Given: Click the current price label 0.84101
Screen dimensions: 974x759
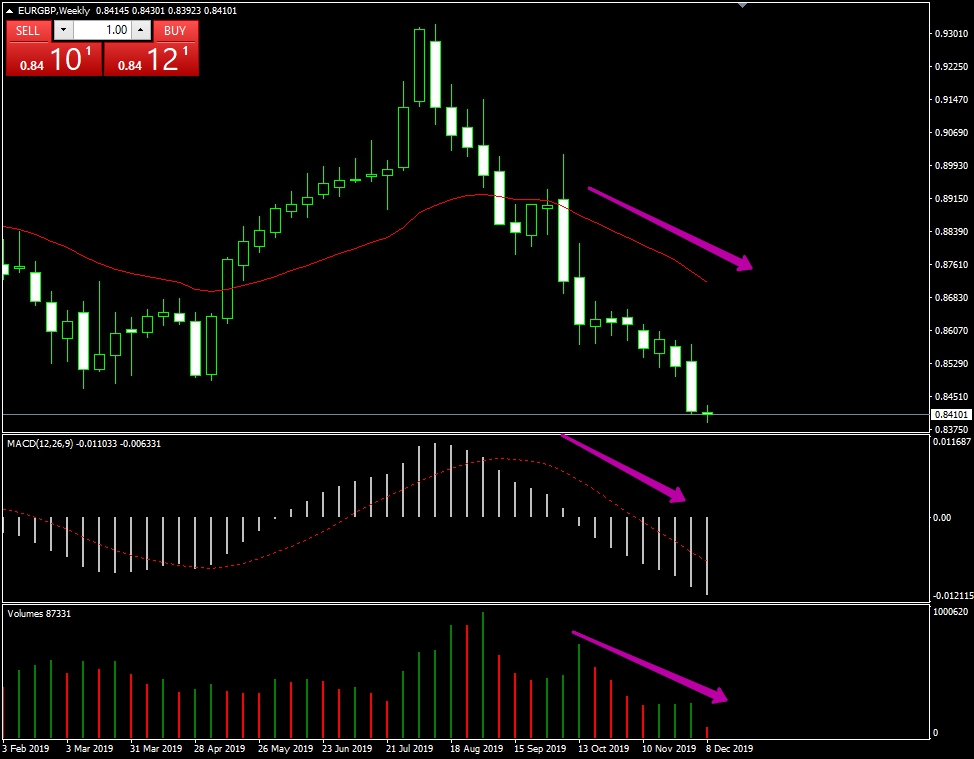Looking at the screenshot, I should pyautogui.click(x=948, y=414).
